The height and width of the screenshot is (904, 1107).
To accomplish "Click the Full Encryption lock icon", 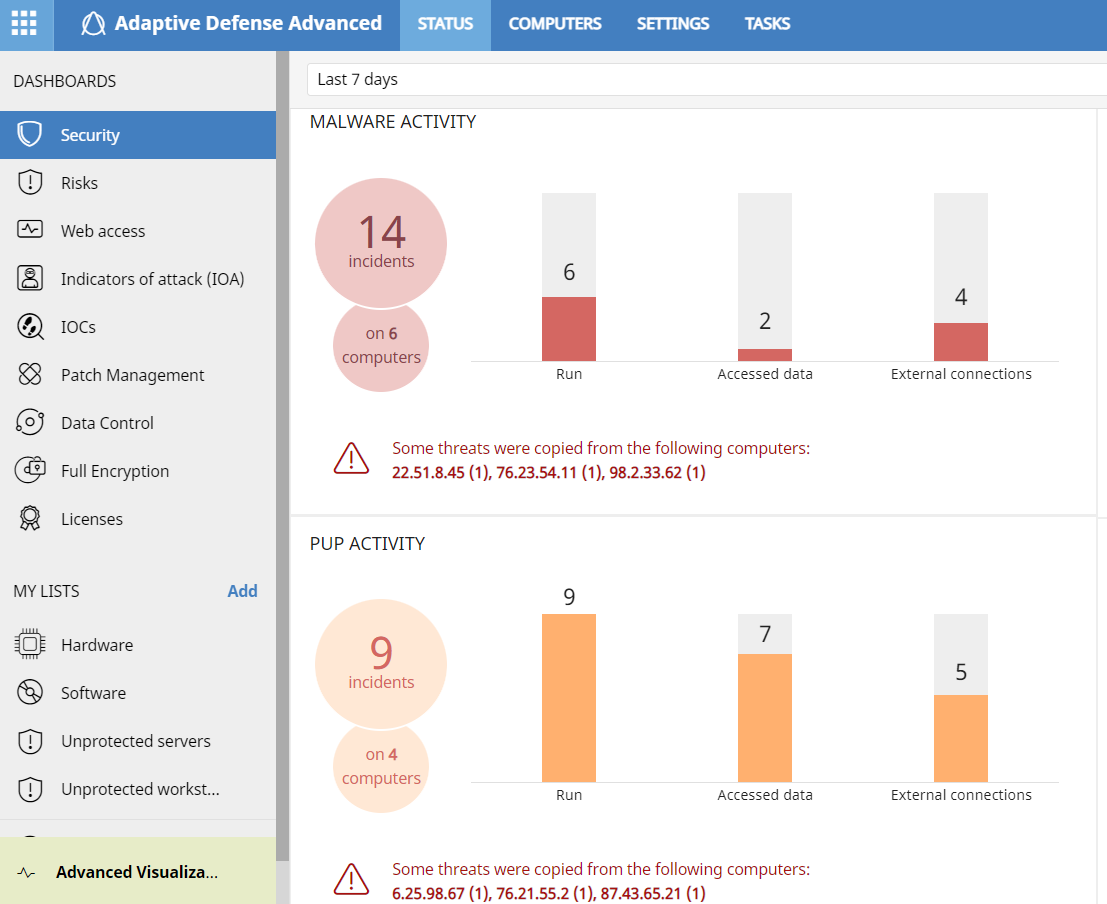I will click(x=30, y=470).
